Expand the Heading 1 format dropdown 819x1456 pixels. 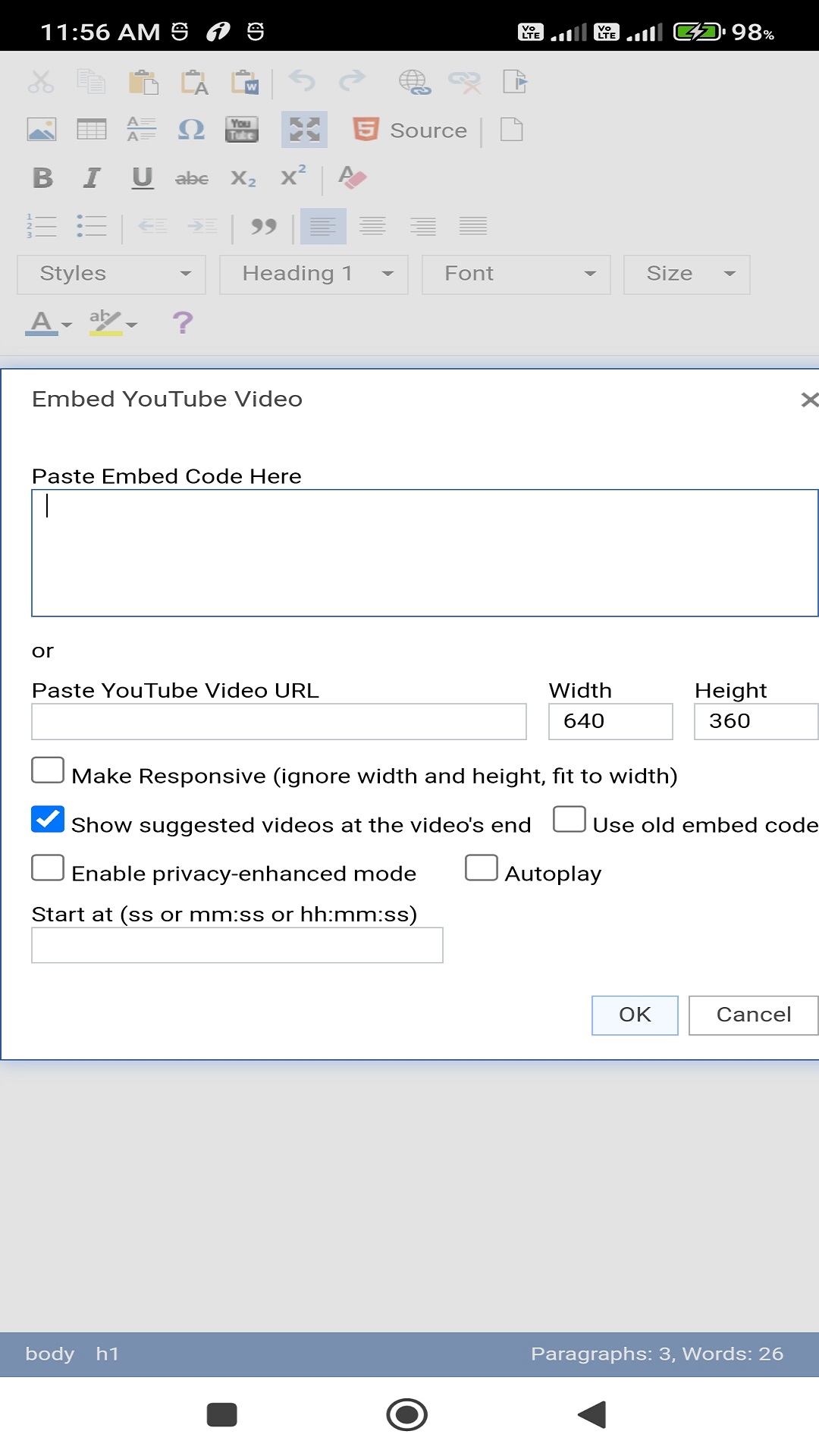[314, 274]
